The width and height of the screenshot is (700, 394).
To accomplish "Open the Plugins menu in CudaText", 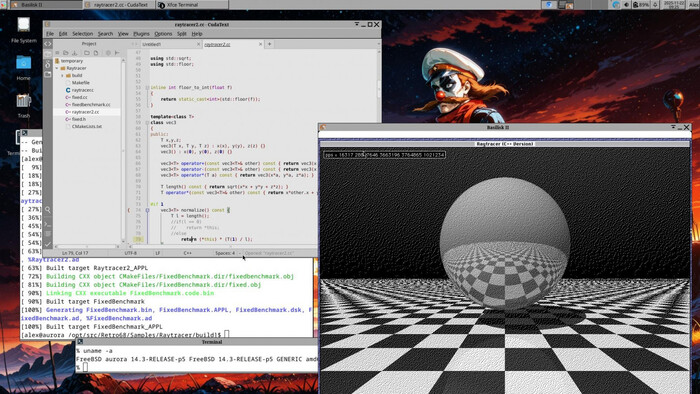I will click(x=141, y=34).
